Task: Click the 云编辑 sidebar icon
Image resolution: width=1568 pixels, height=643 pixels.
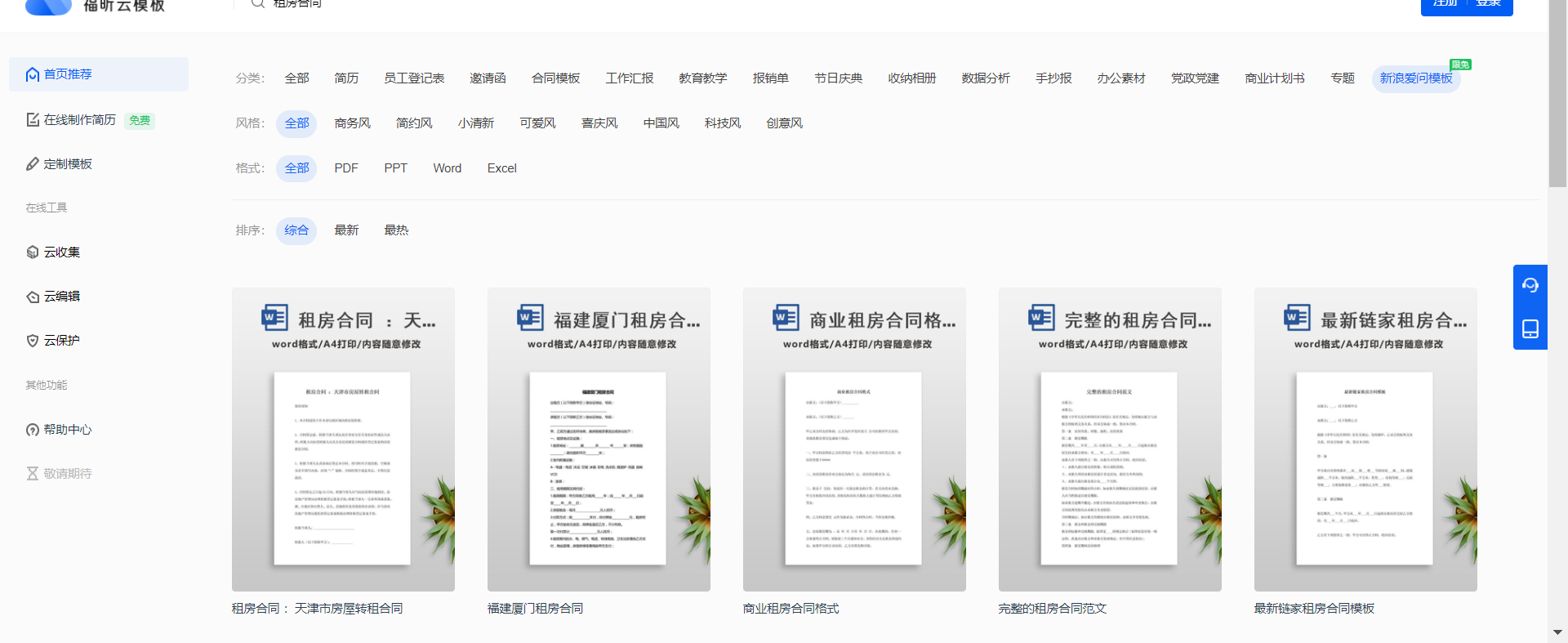Action: (x=33, y=297)
